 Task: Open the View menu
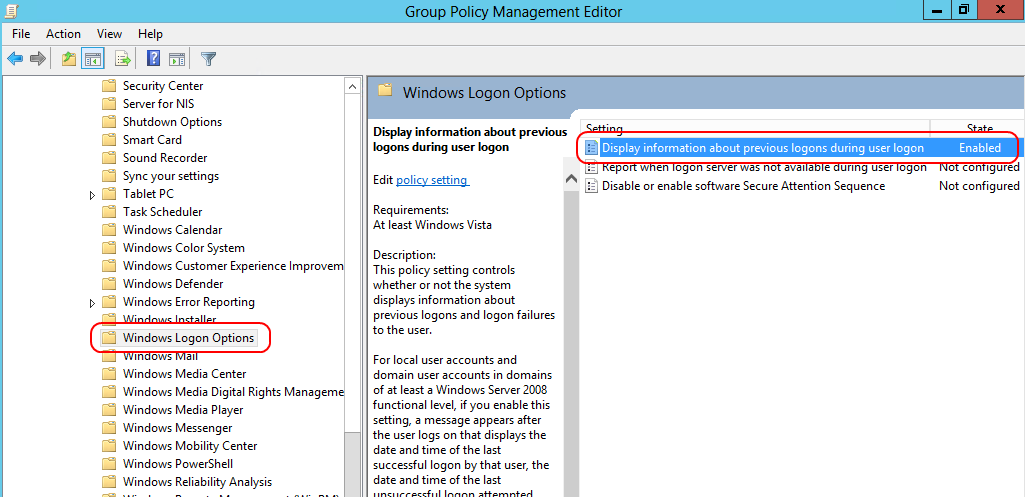(109, 34)
